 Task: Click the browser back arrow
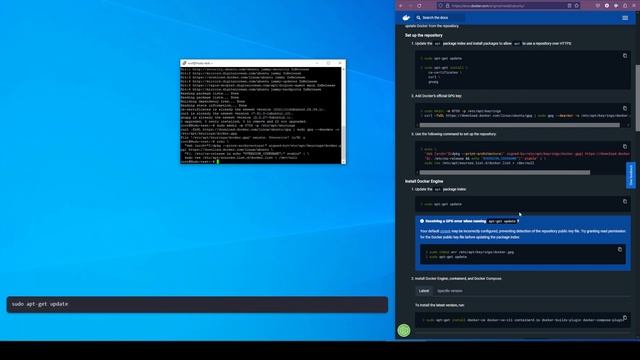tap(401, 6)
